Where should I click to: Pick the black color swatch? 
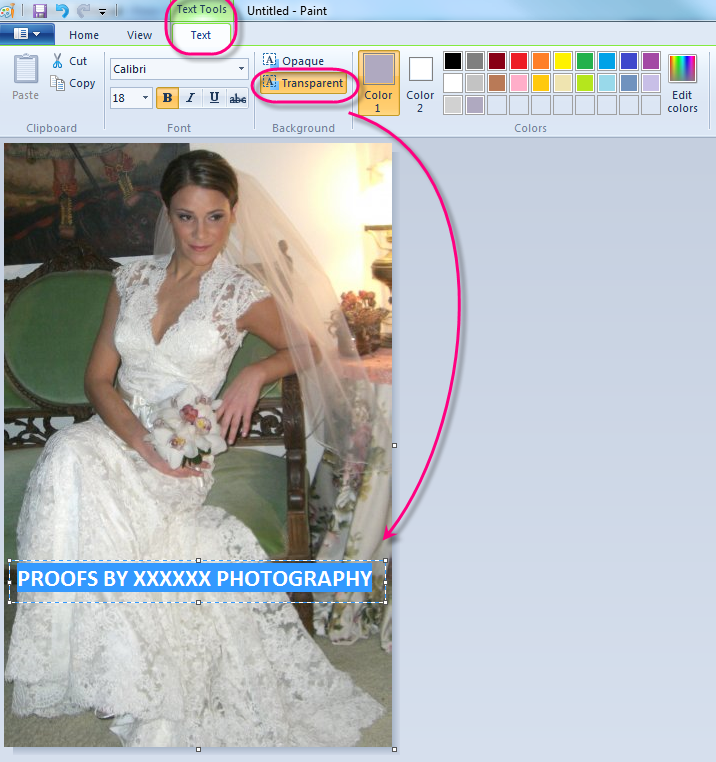(453, 61)
